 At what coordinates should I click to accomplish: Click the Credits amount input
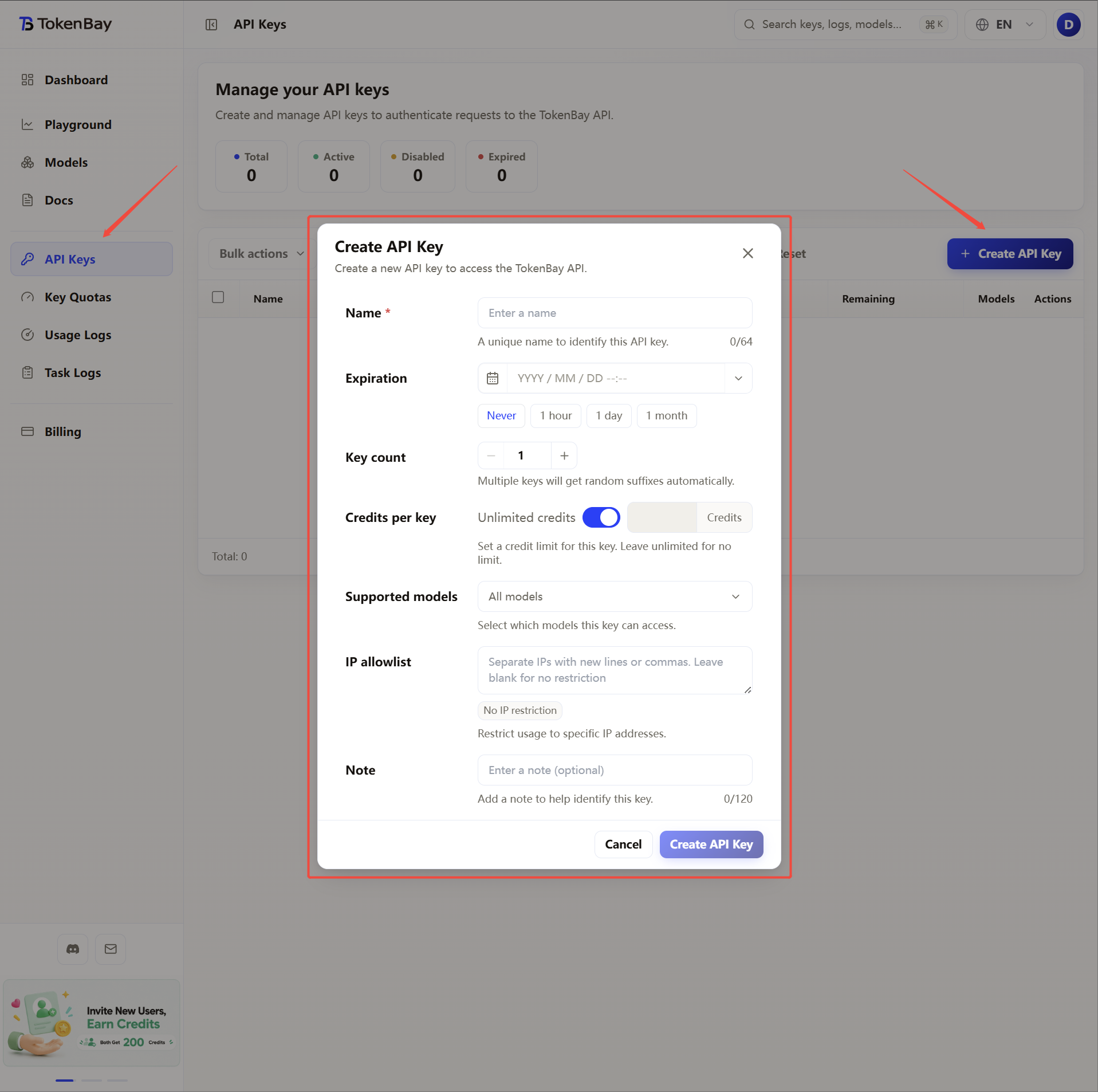point(662,517)
